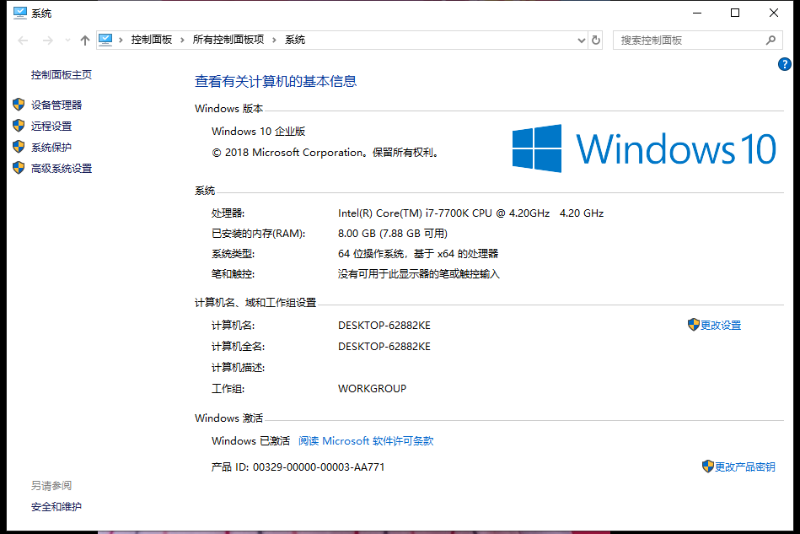Click the Windows 10 logo
The height and width of the screenshot is (534, 800).
644,149
